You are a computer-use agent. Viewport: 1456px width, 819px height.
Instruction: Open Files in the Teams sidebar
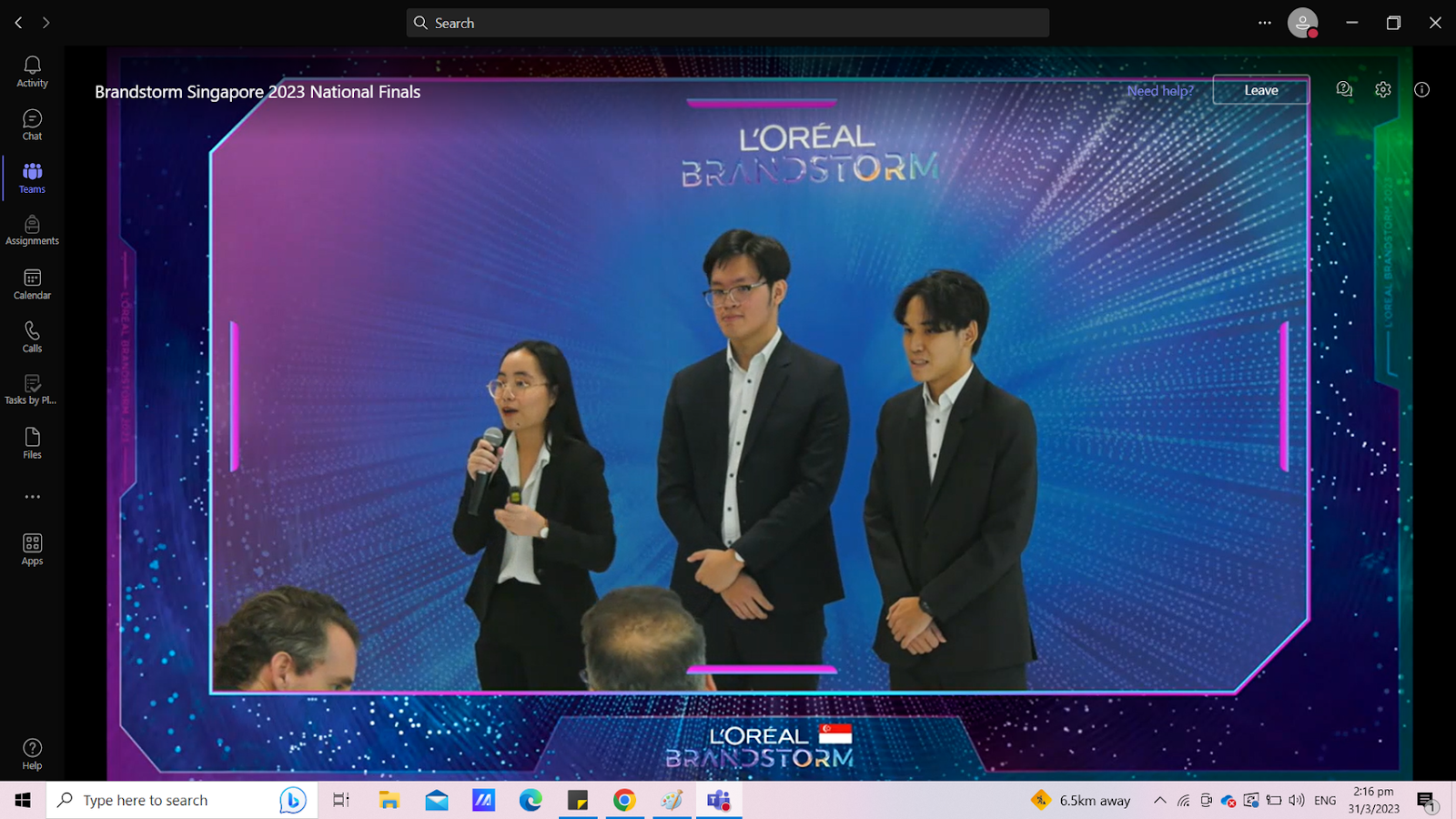pyautogui.click(x=32, y=443)
